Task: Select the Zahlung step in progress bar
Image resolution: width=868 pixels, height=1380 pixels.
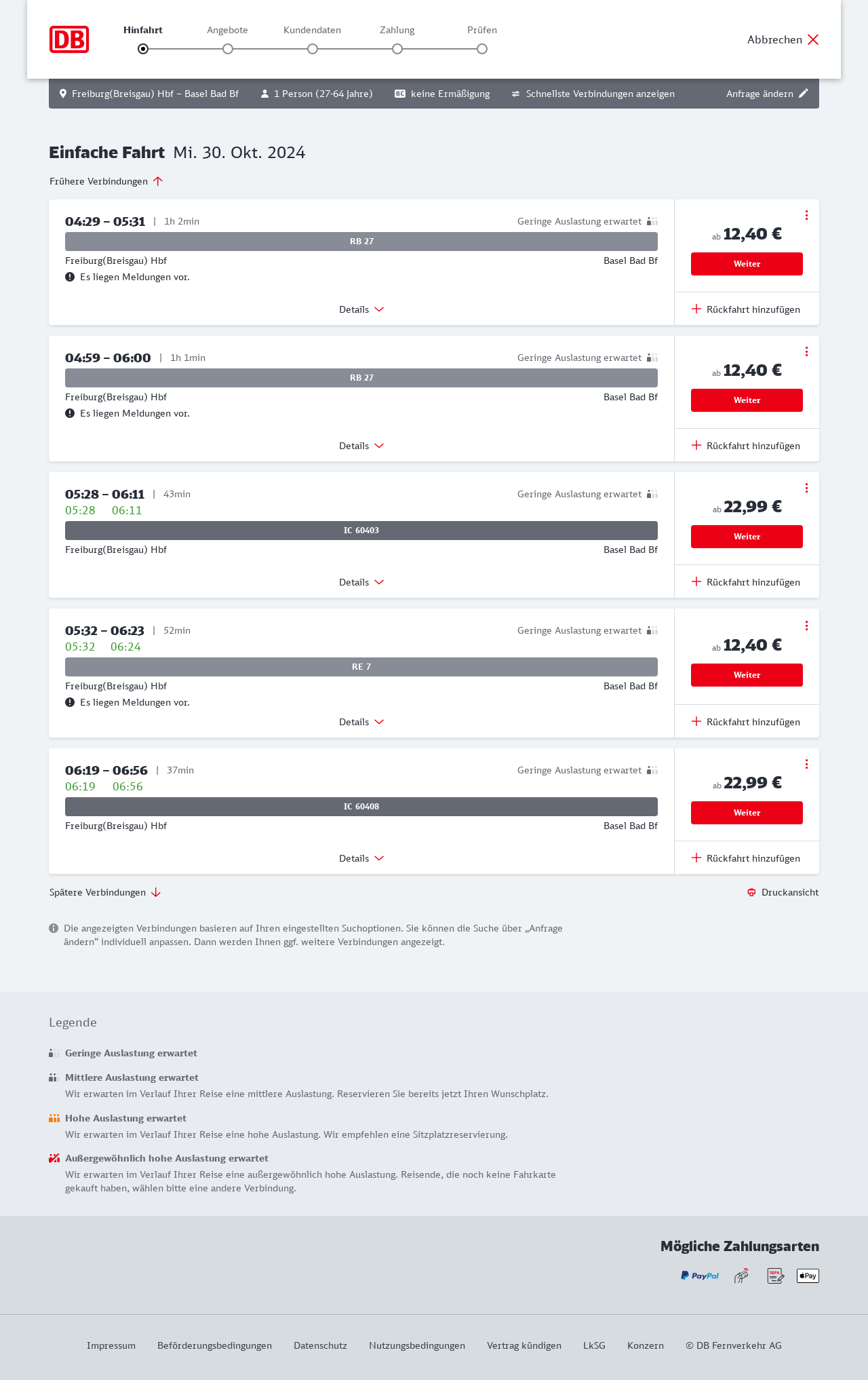Action: (x=397, y=49)
